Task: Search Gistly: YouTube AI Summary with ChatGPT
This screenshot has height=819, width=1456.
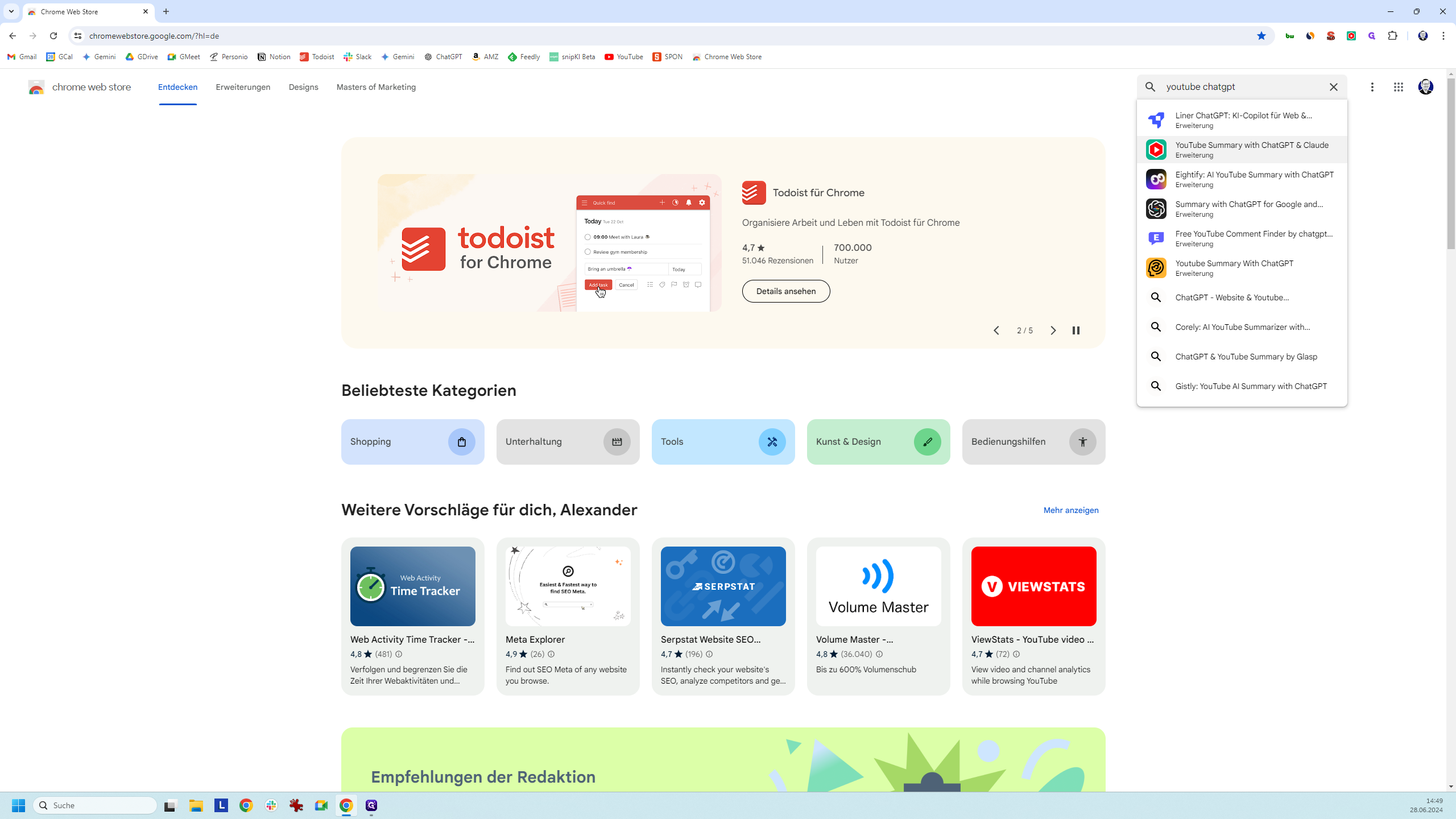Action: (1242, 386)
